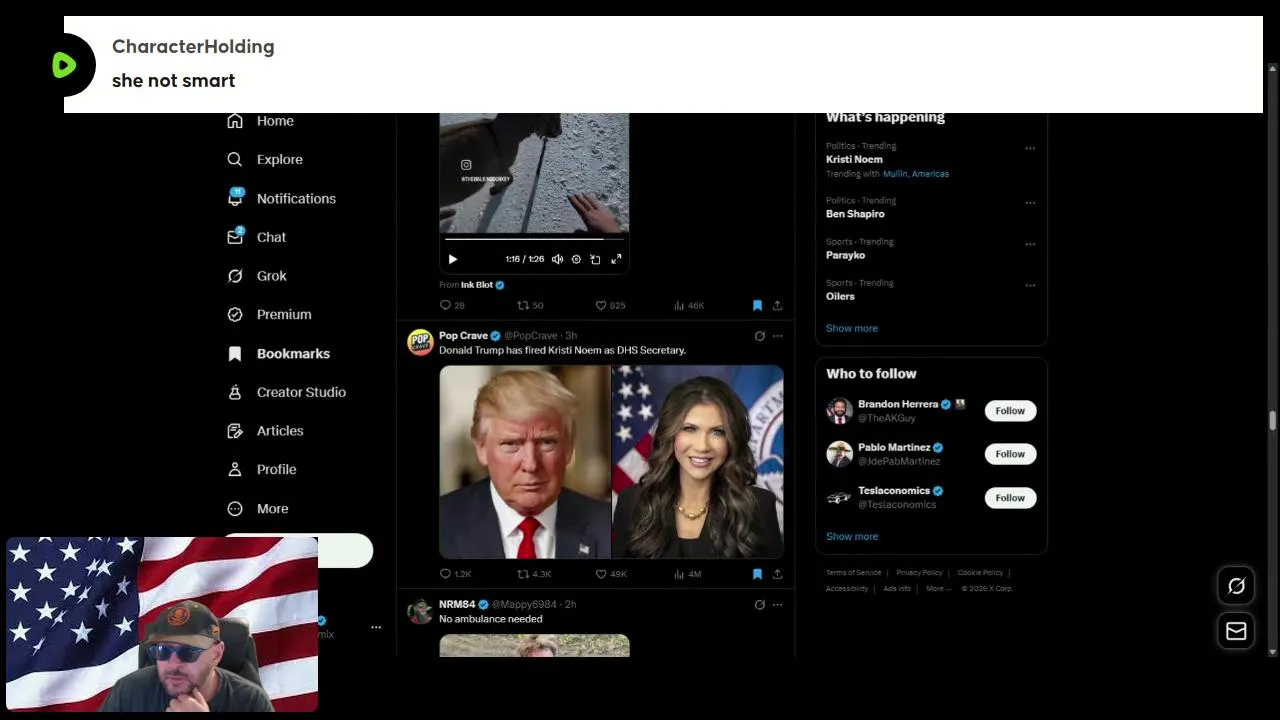Open account switcher three-dot menu

point(376,627)
